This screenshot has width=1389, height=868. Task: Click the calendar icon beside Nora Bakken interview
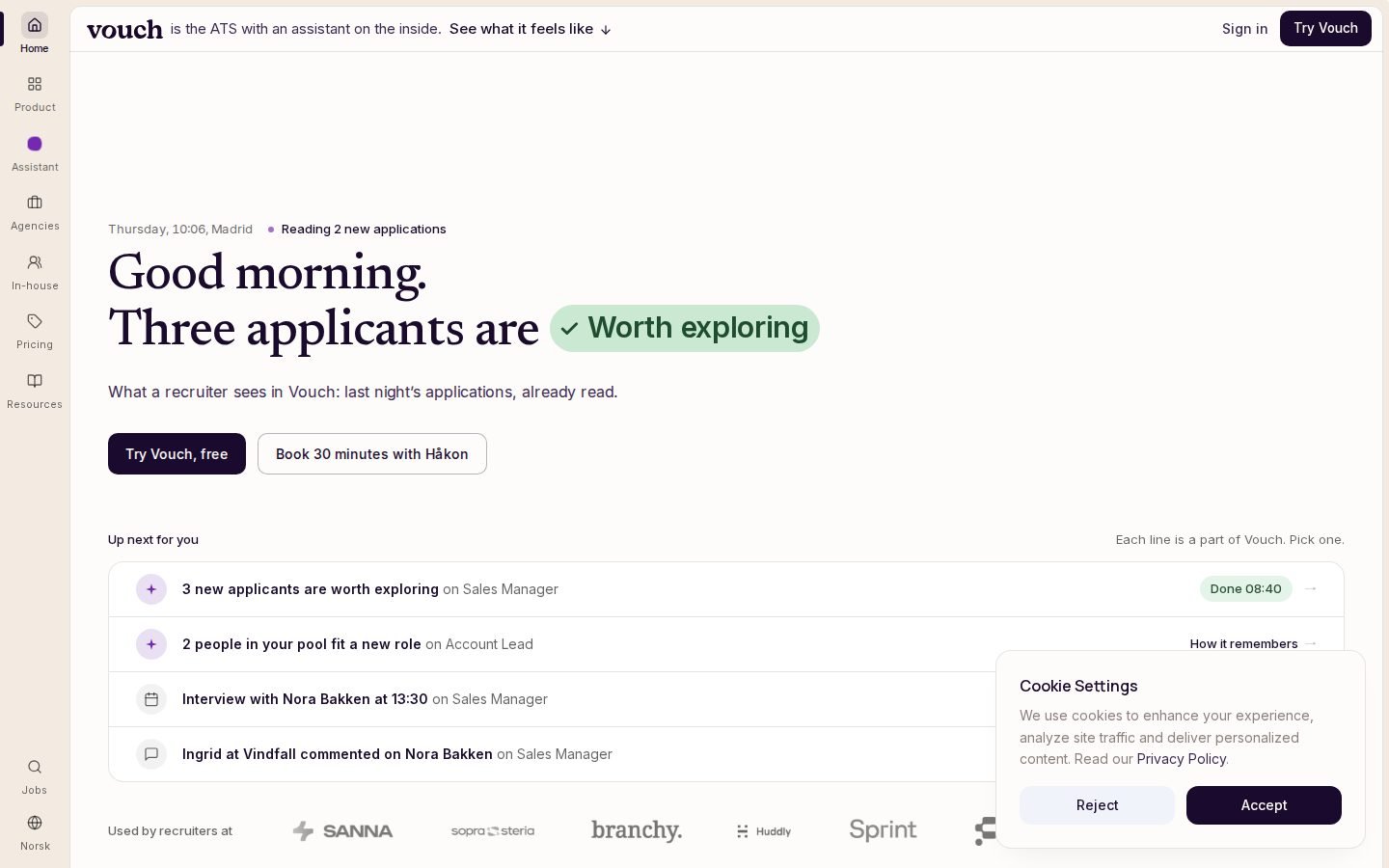(151, 699)
